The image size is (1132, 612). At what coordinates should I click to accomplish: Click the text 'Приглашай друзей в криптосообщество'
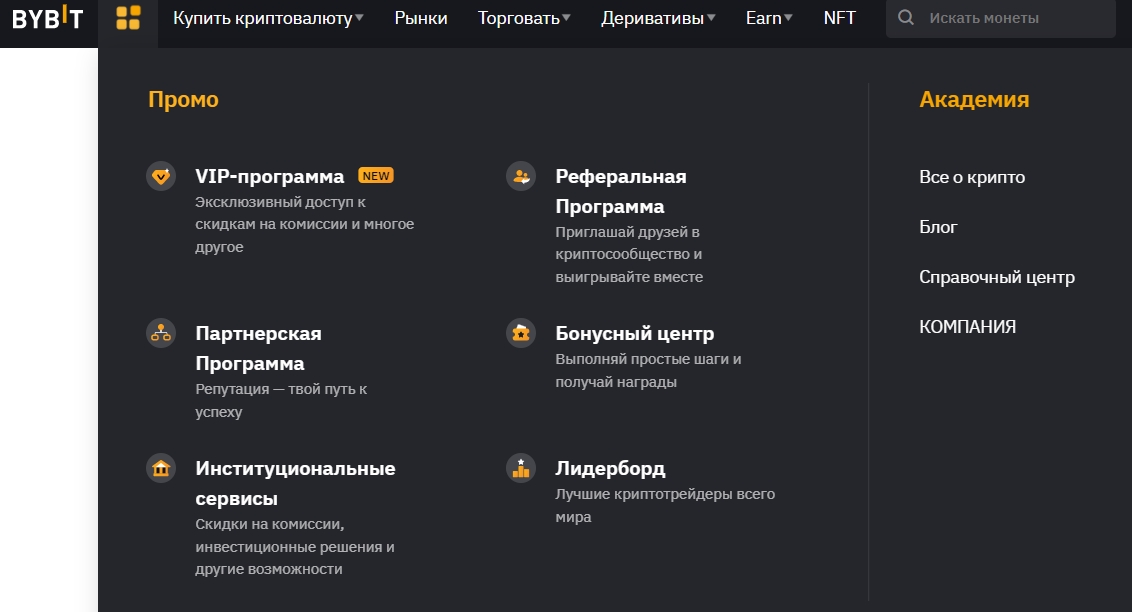[x=628, y=243]
